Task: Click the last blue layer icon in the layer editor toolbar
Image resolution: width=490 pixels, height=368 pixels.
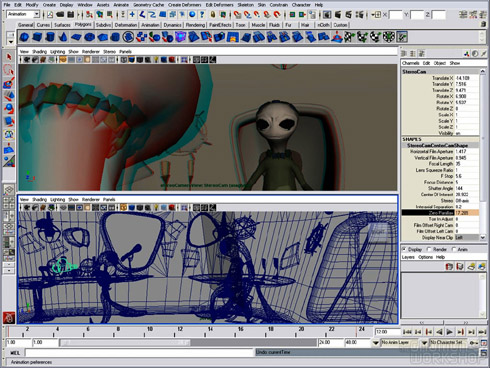Action: point(482,267)
